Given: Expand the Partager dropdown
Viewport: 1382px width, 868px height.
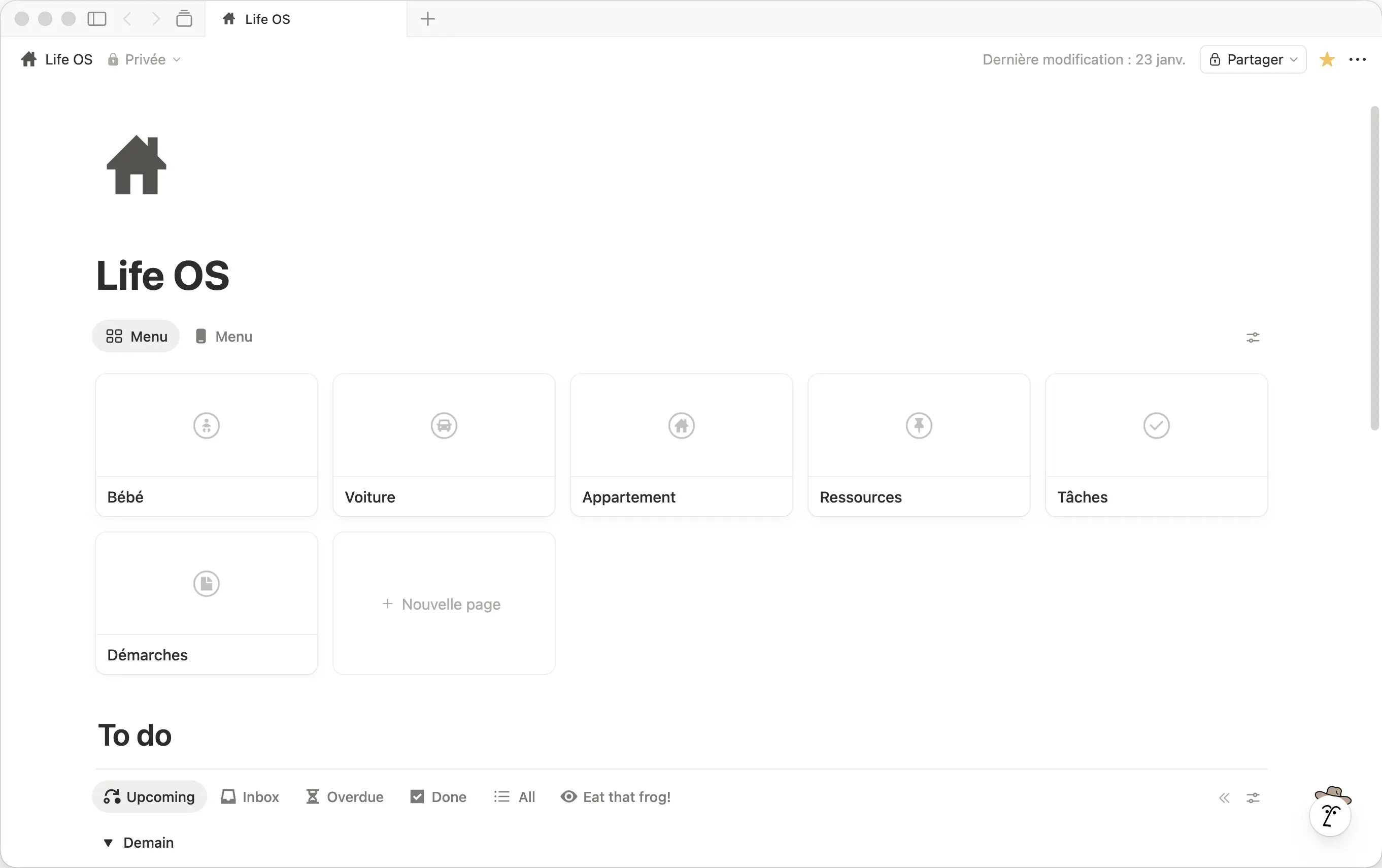Looking at the screenshot, I should 1252,59.
